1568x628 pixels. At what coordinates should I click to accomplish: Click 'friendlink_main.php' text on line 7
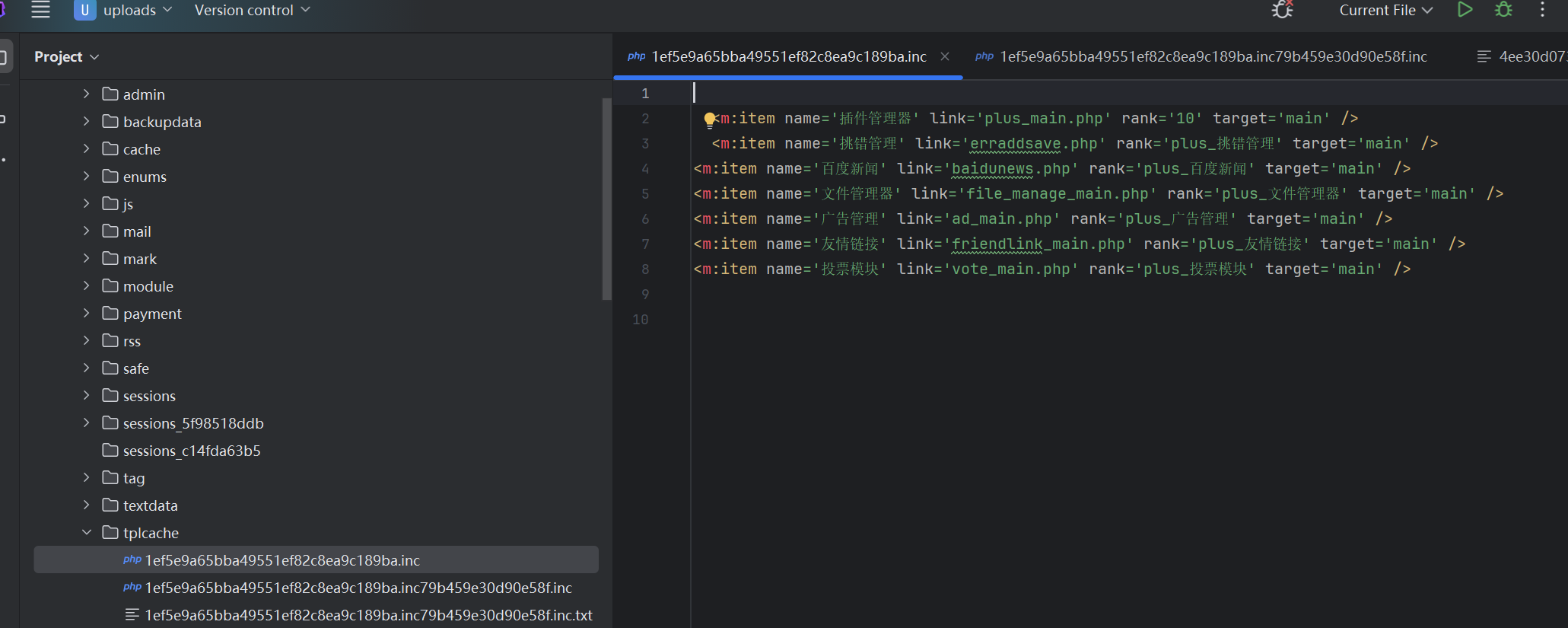point(1038,244)
